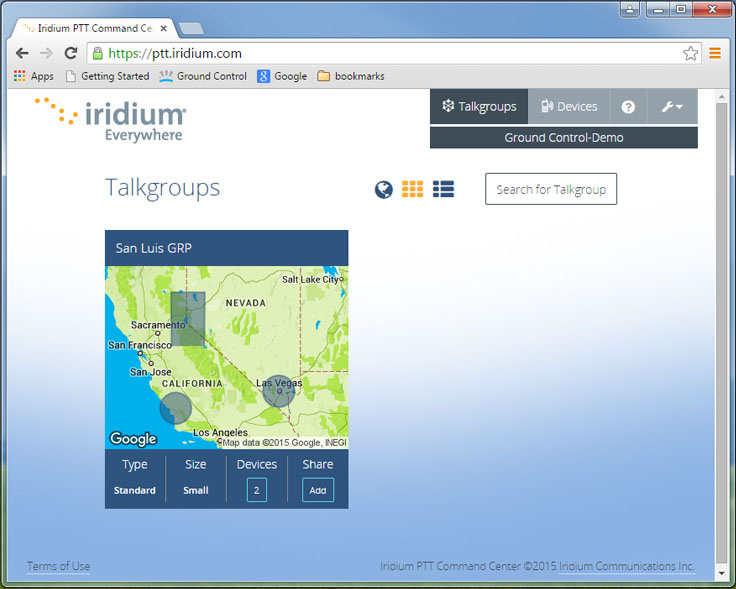
Task: Open the Devices tab
Action: coord(569,107)
